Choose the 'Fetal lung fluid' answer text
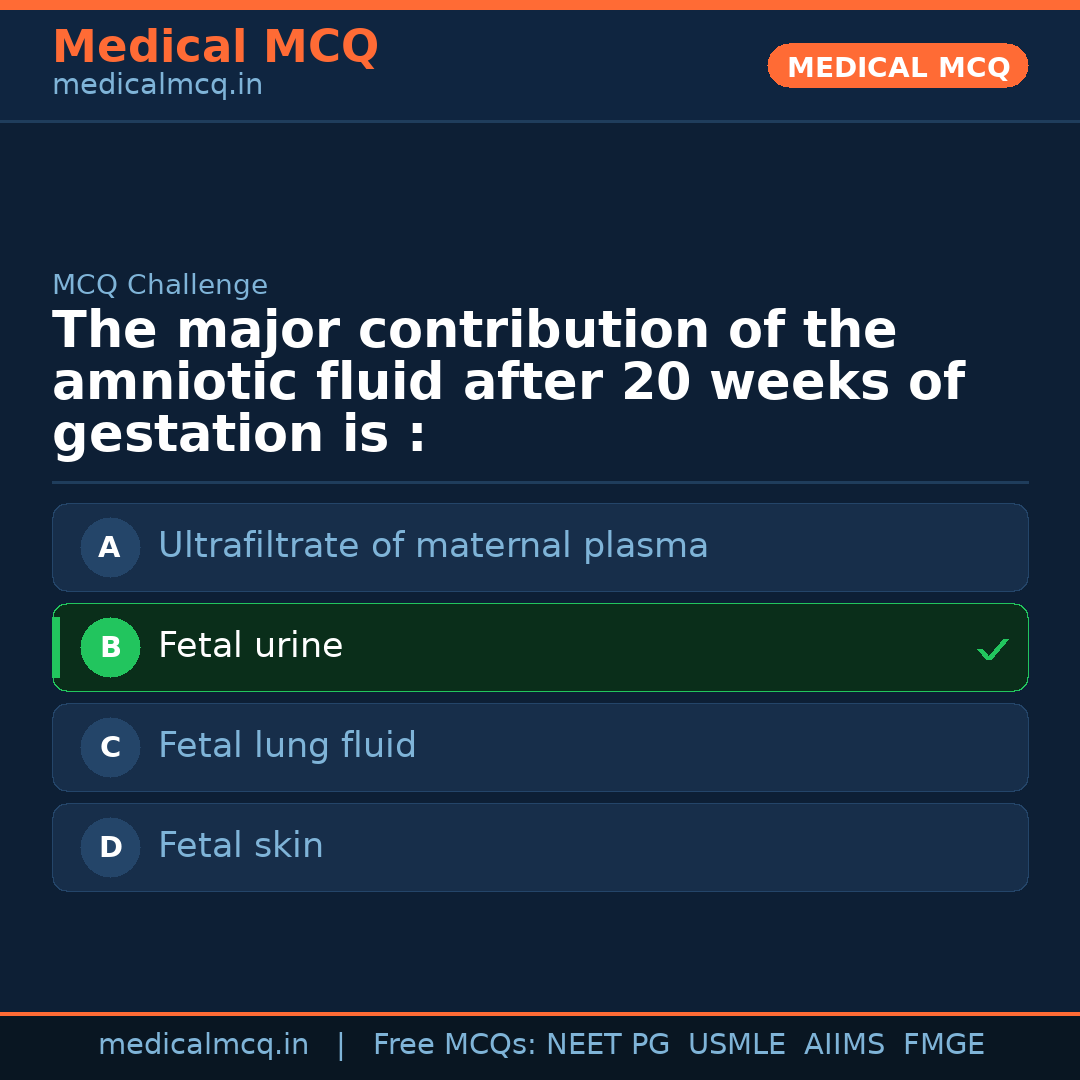 tap(287, 746)
